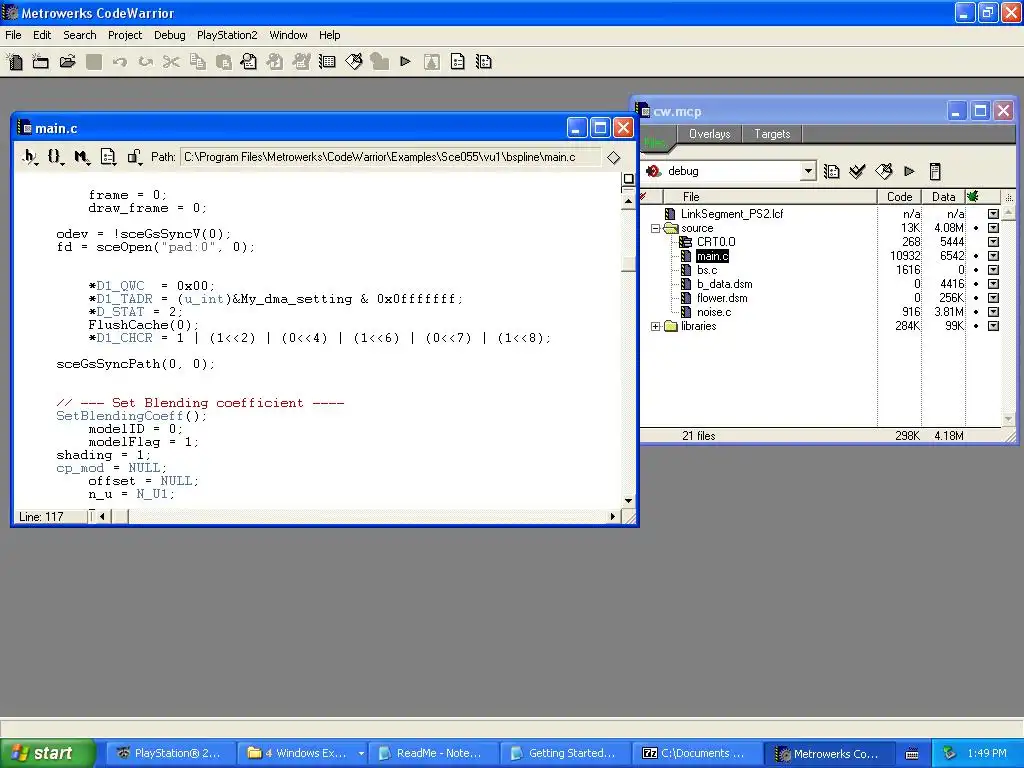
Task: Open the markers popup icon in main.c
Action: 82,157
